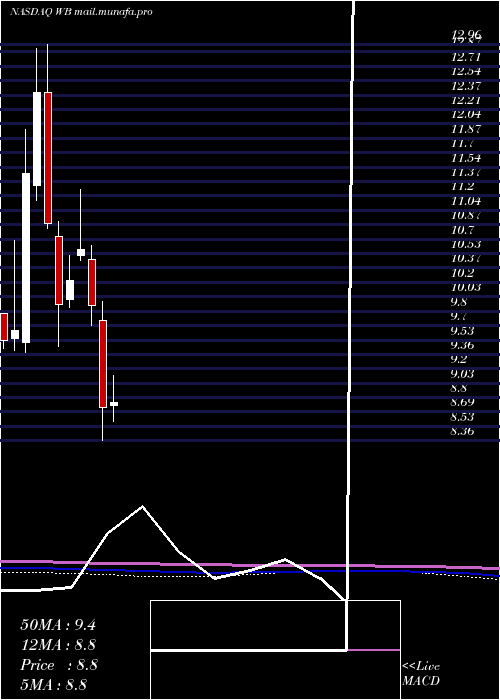Click the Price : 8.8 readout

coord(59,665)
